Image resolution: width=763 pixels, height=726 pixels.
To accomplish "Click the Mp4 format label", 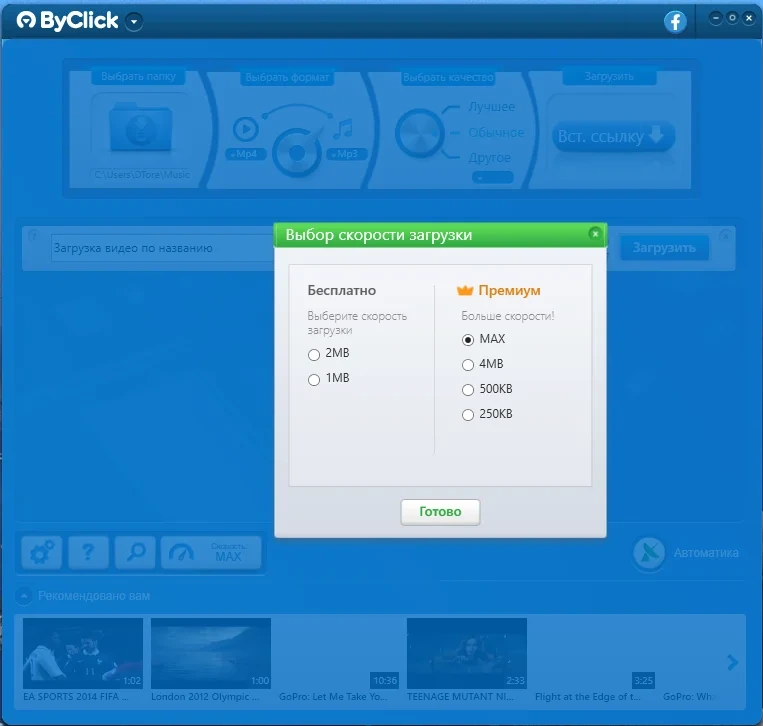I will [246, 154].
